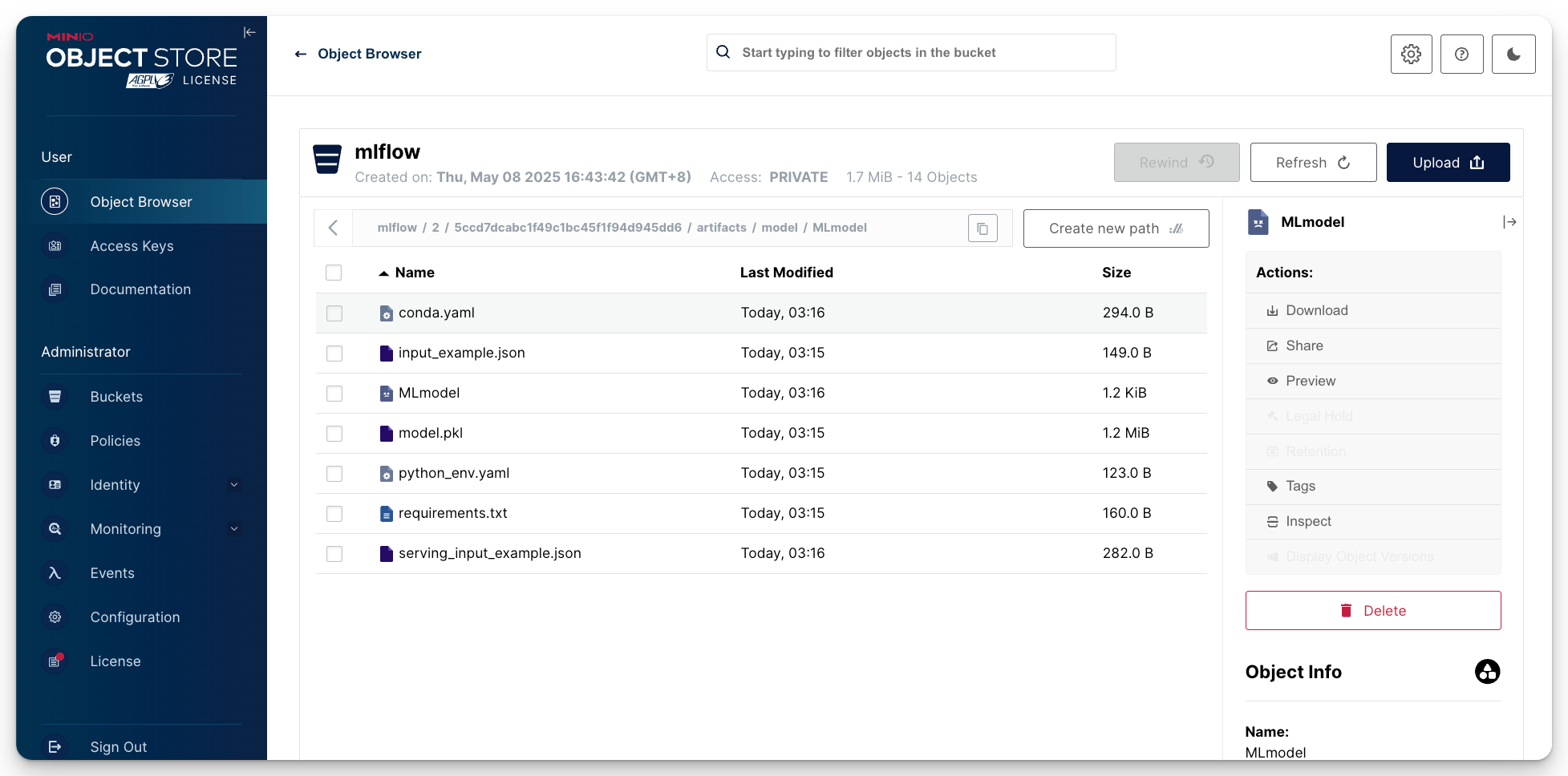The image size is (1568, 776).
Task: Toggle the select-all checkbox in header
Action: click(334, 273)
